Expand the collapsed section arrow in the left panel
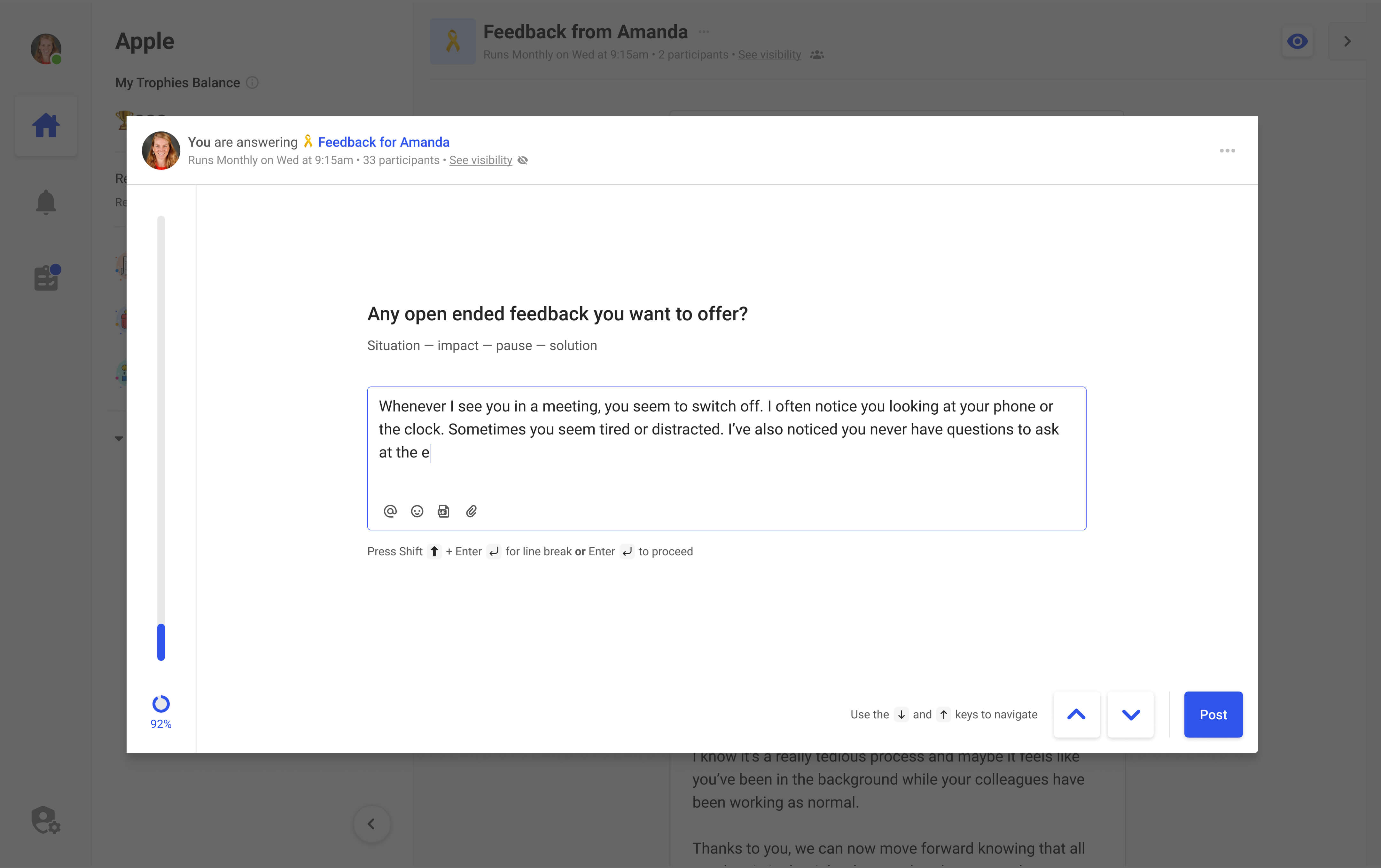Screen dimensions: 1381x868 (x=119, y=438)
